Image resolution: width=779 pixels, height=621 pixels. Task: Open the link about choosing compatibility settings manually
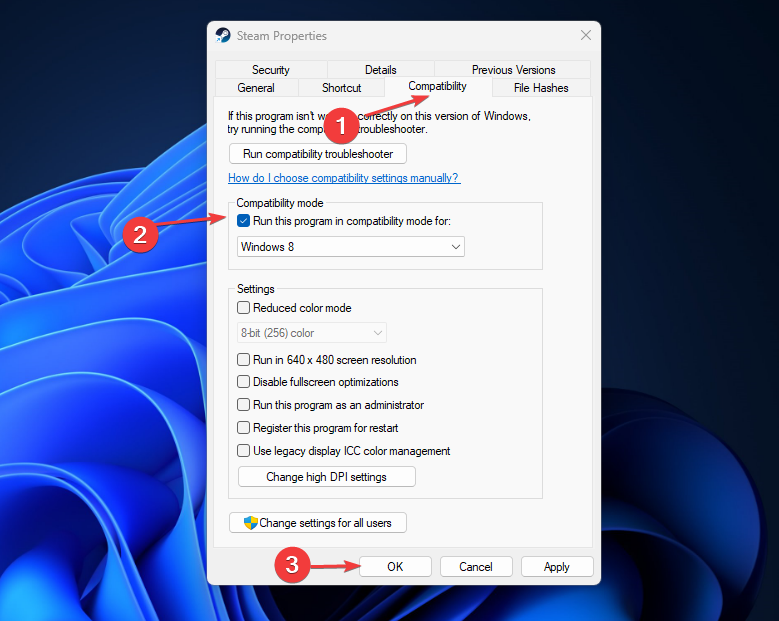pyautogui.click(x=344, y=178)
